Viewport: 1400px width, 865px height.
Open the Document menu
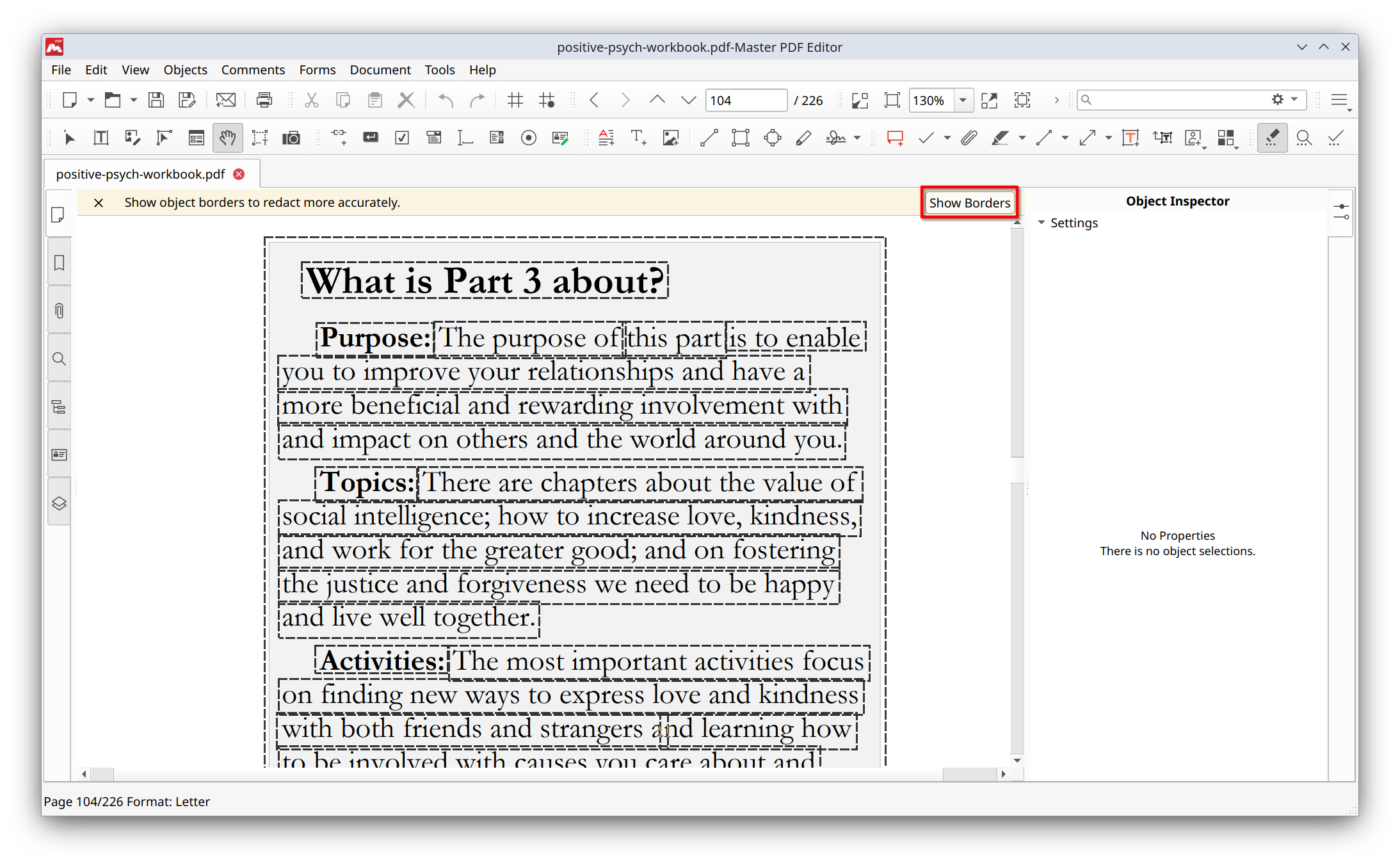click(x=380, y=70)
